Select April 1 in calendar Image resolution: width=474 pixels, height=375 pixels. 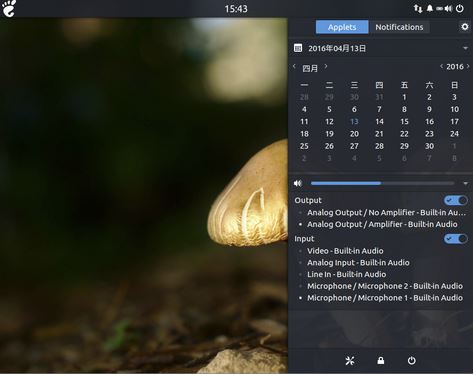[x=404, y=97]
